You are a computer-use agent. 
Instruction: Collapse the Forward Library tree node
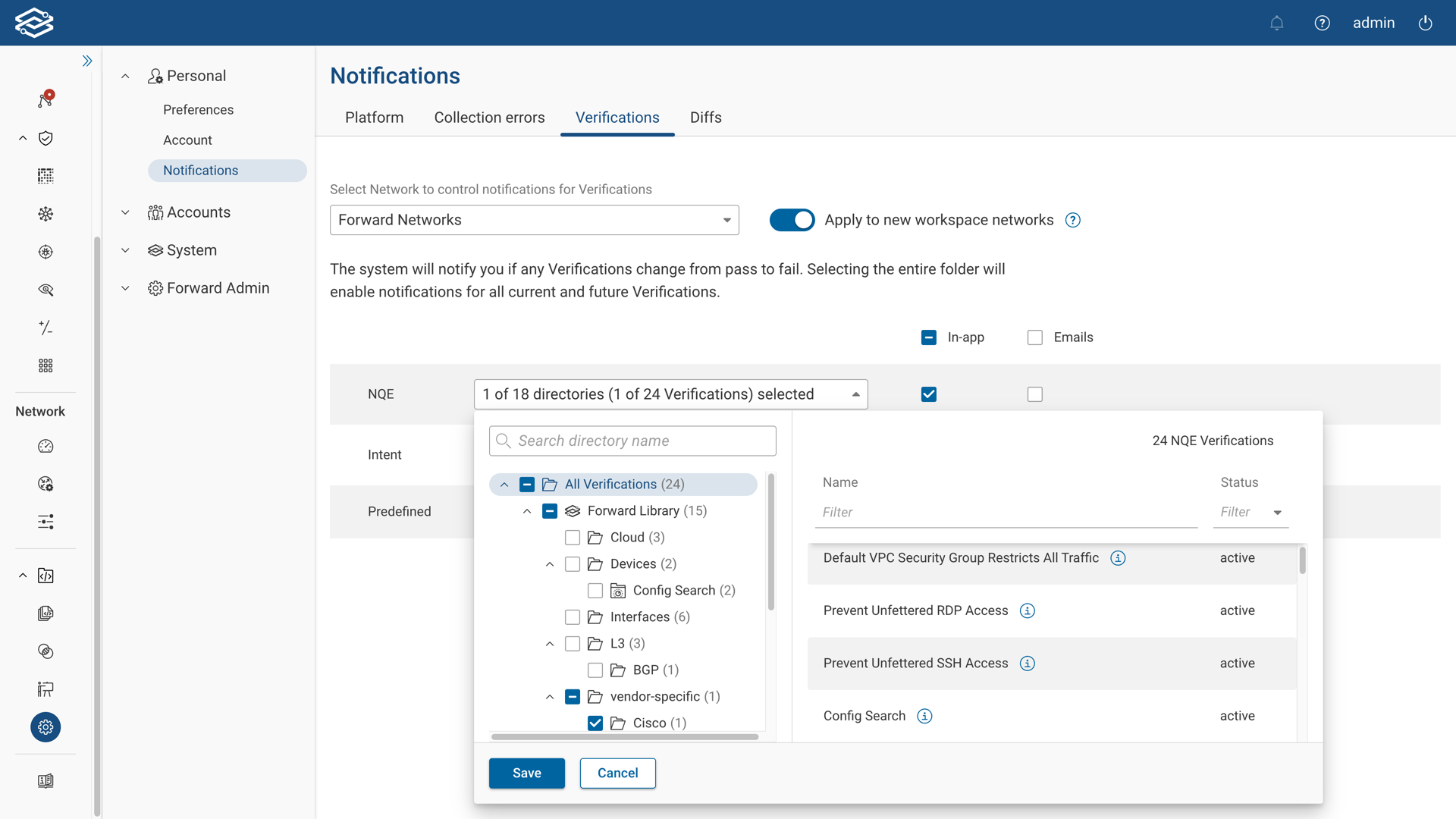pyautogui.click(x=527, y=511)
